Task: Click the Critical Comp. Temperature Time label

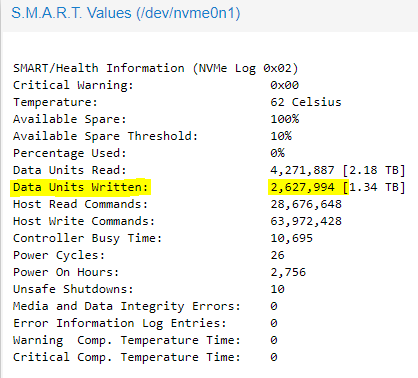Action: coord(127,357)
